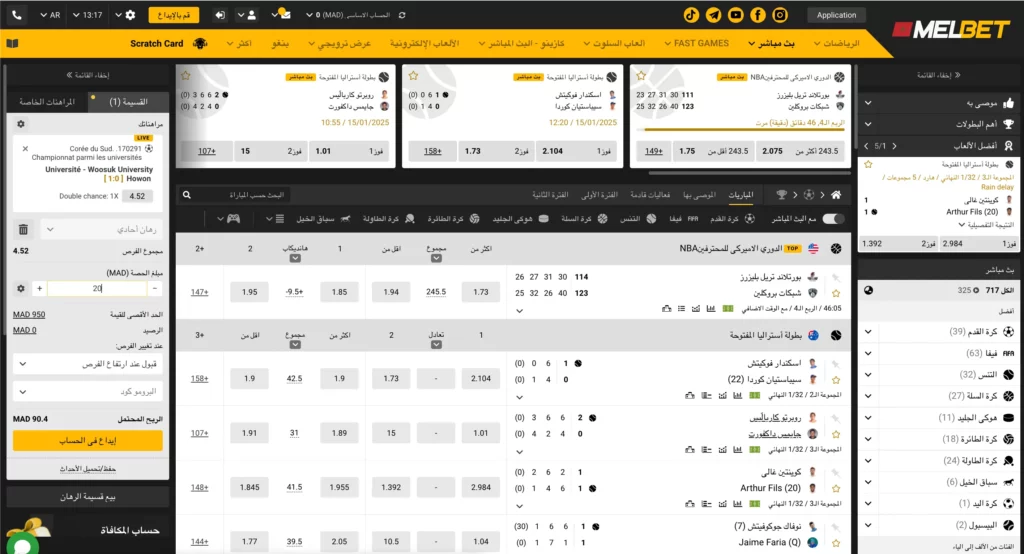
Task: Click the yellow deposit button قم بالإيداع
Action: pos(174,14)
